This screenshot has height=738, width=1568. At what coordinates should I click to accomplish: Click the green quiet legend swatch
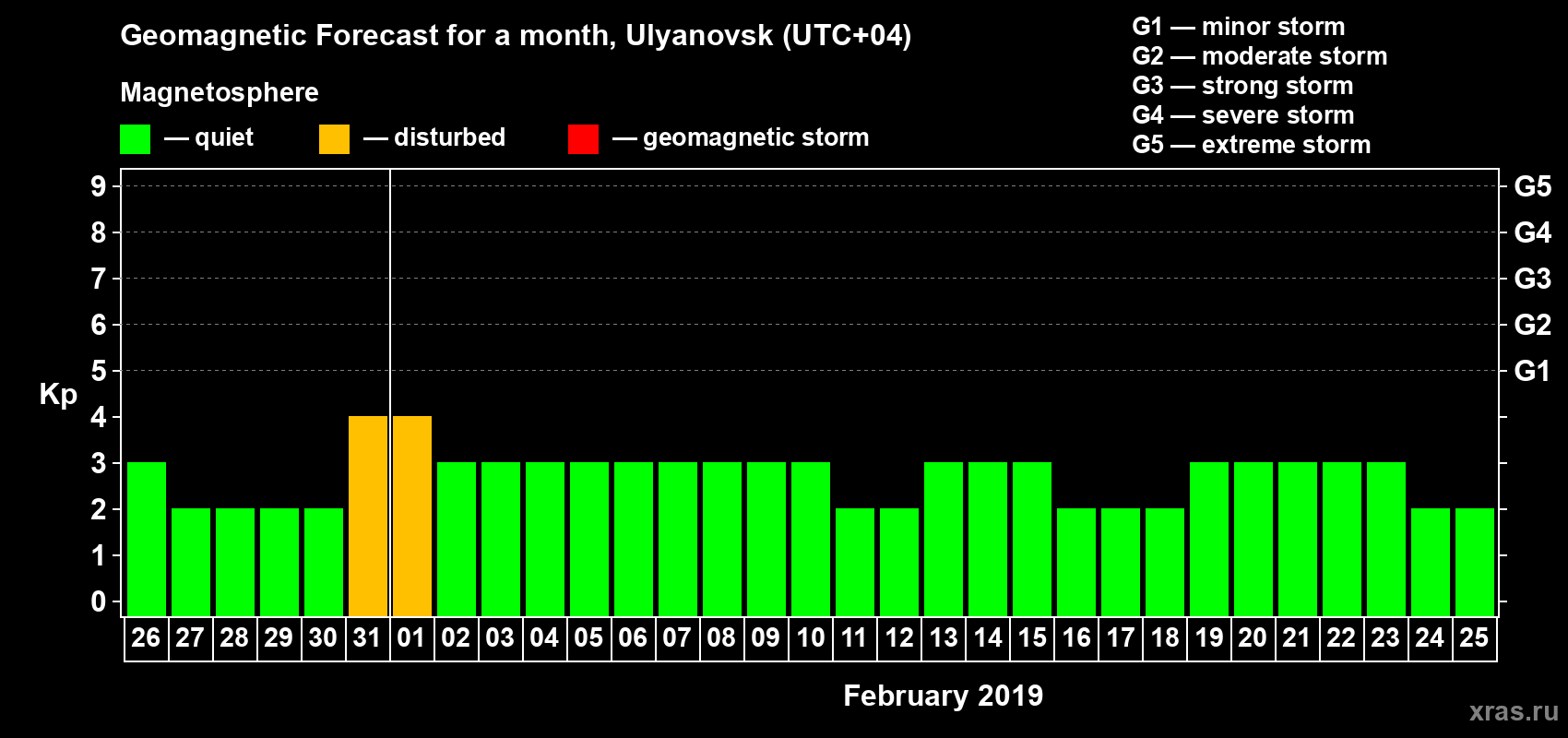136,139
